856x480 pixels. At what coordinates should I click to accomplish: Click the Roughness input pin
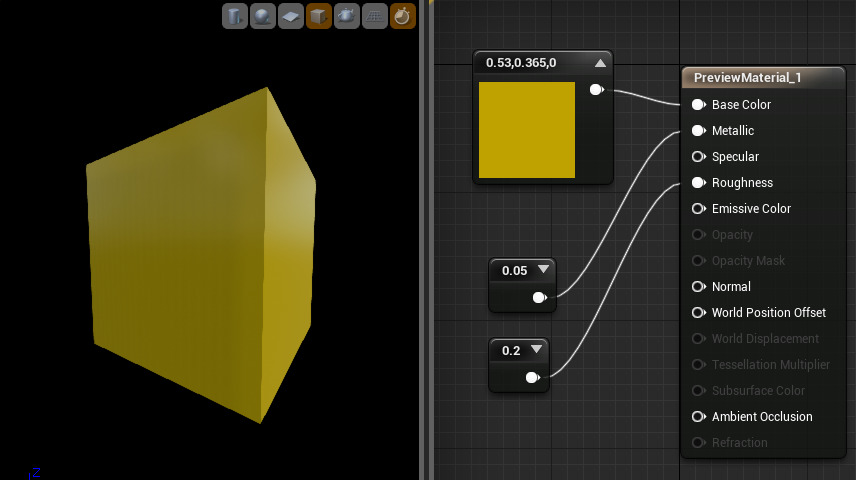[x=698, y=182]
